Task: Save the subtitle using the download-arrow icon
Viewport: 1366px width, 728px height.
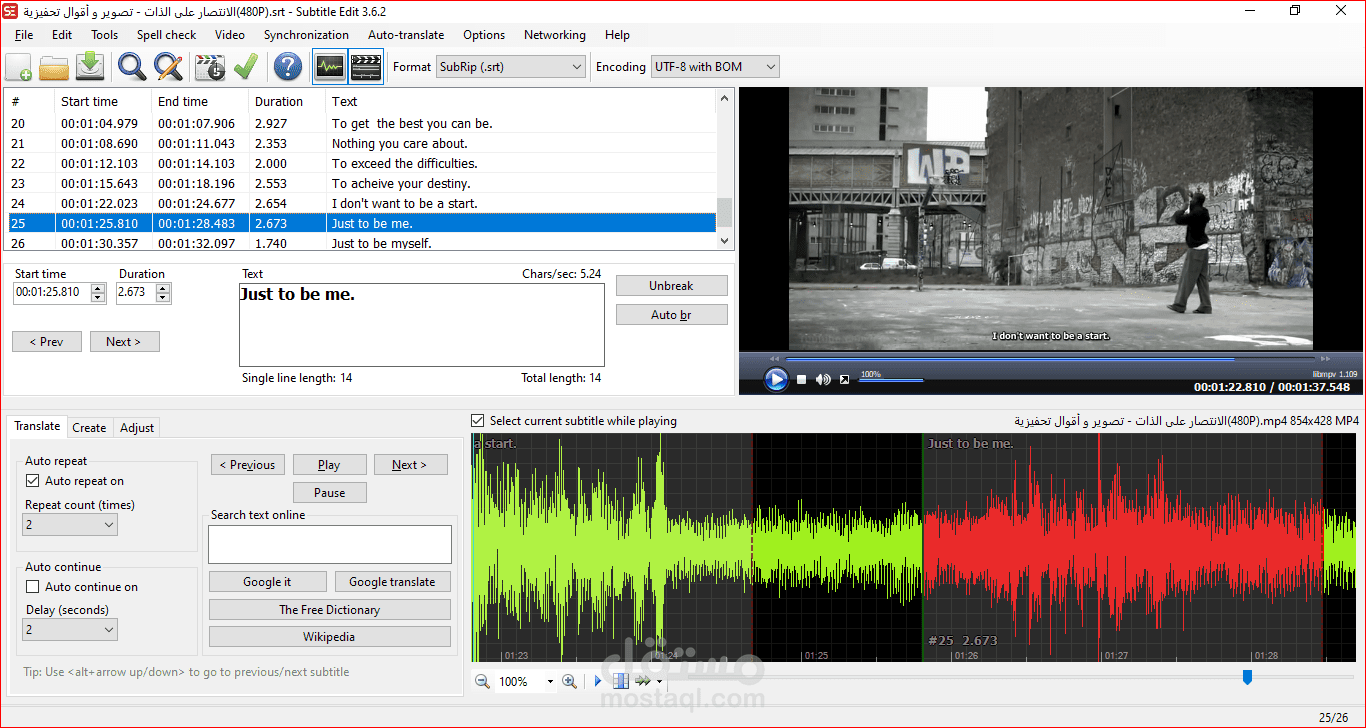Action: pos(90,67)
